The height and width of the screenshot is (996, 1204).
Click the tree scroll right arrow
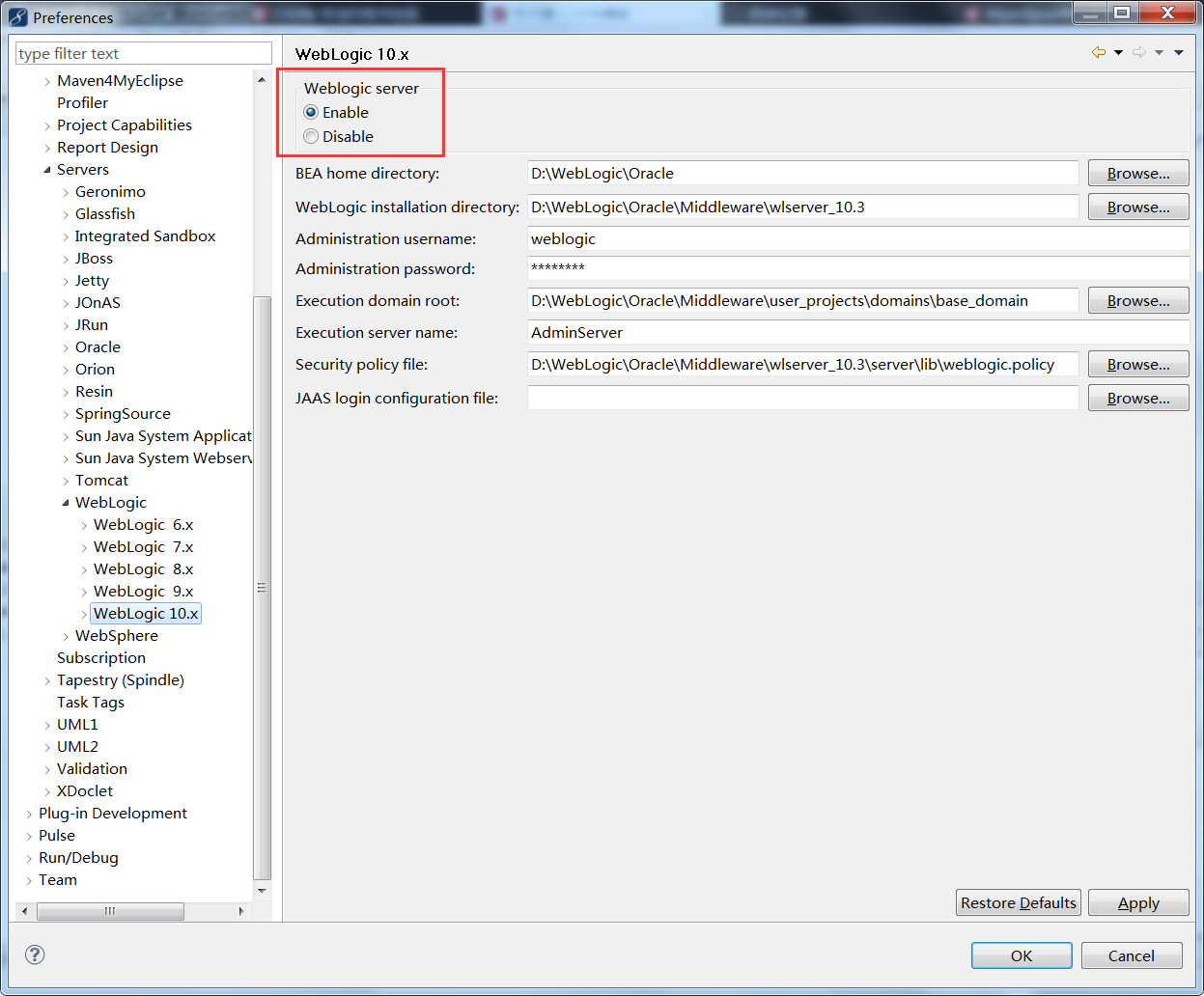(x=241, y=911)
